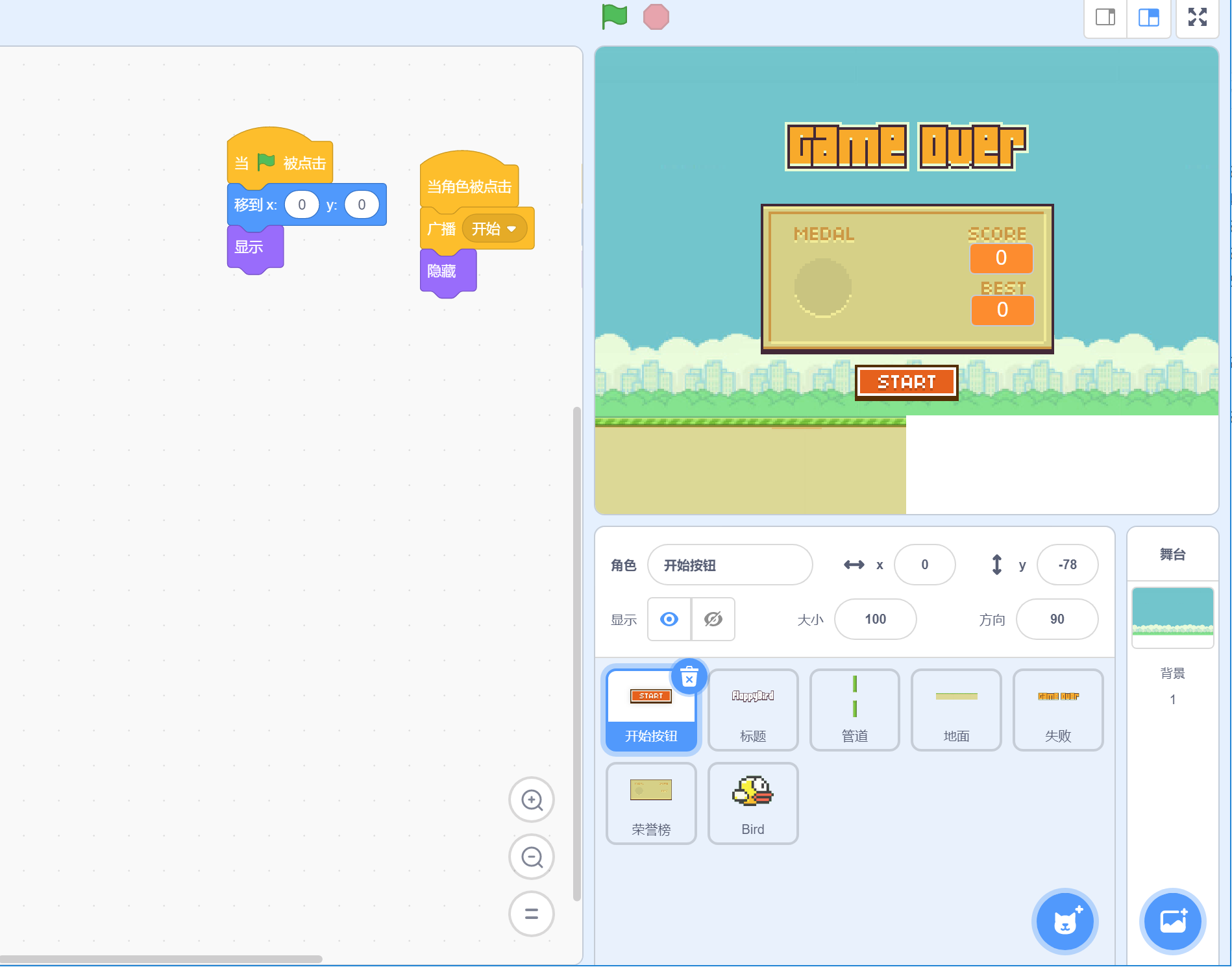Select the 荣誉榜 sprite

[x=651, y=804]
